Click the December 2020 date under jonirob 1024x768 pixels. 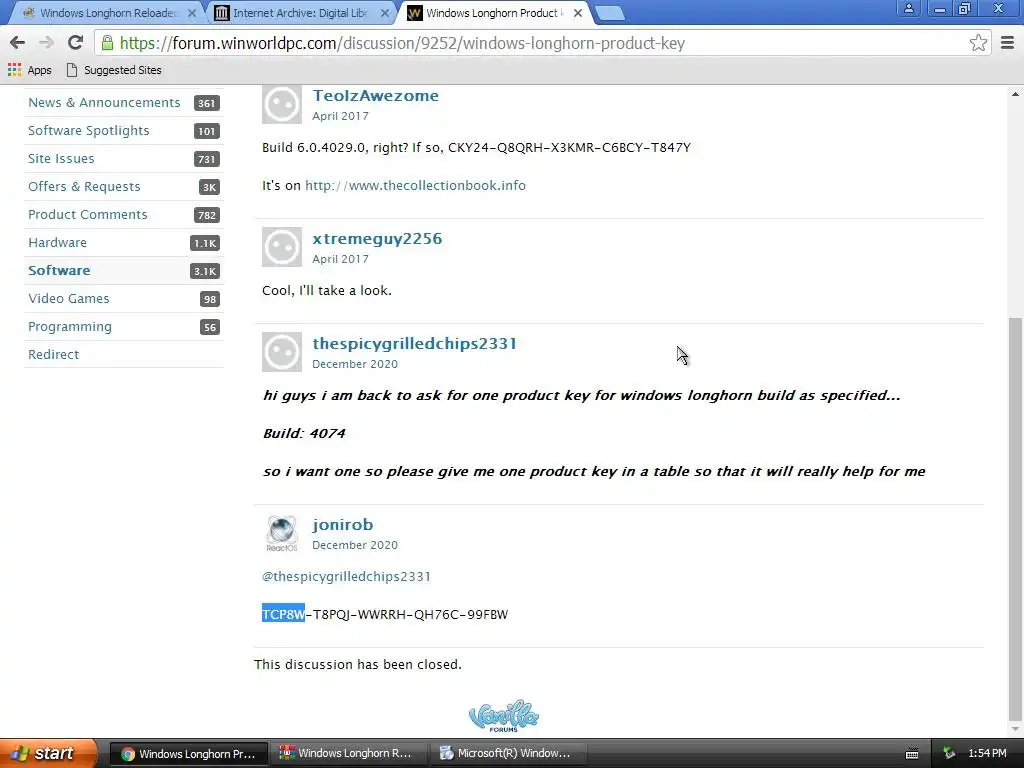355,545
